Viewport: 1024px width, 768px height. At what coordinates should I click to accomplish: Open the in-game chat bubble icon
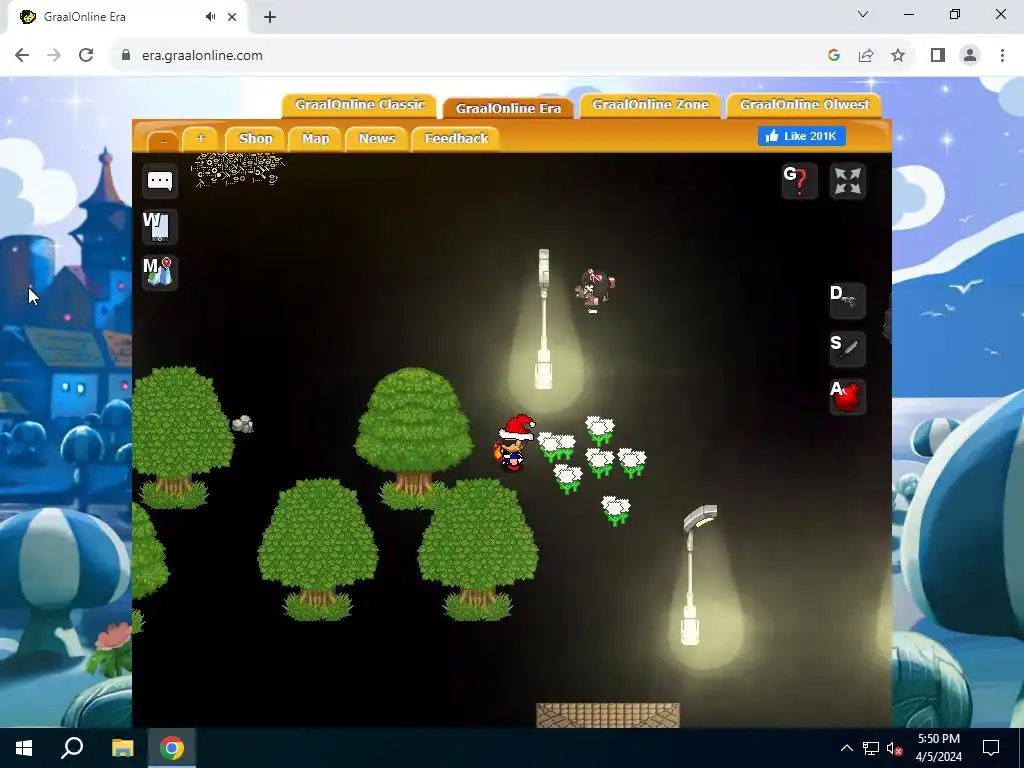click(x=159, y=181)
